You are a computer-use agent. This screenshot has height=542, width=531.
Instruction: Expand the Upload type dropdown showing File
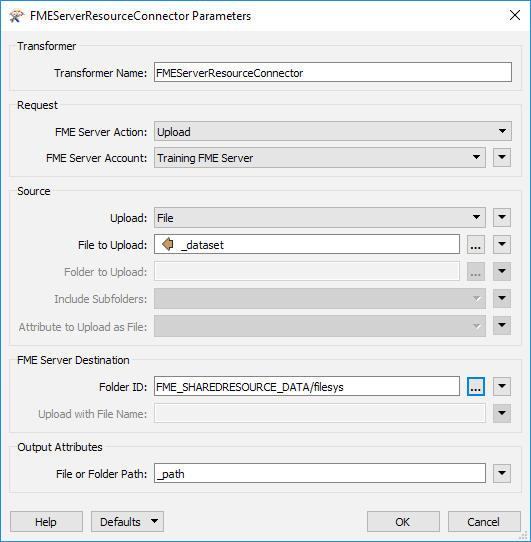320,217
